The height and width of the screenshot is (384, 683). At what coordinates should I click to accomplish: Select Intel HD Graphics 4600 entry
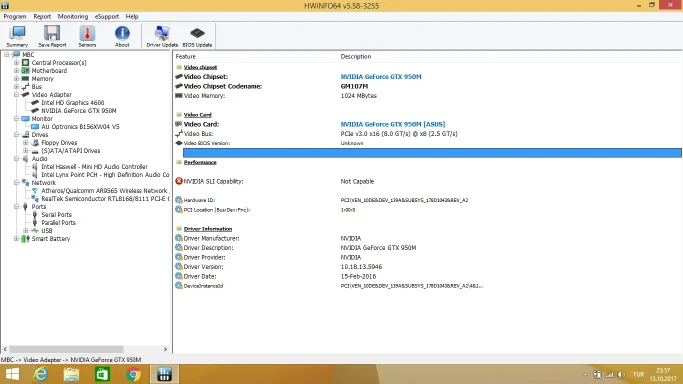click(73, 103)
